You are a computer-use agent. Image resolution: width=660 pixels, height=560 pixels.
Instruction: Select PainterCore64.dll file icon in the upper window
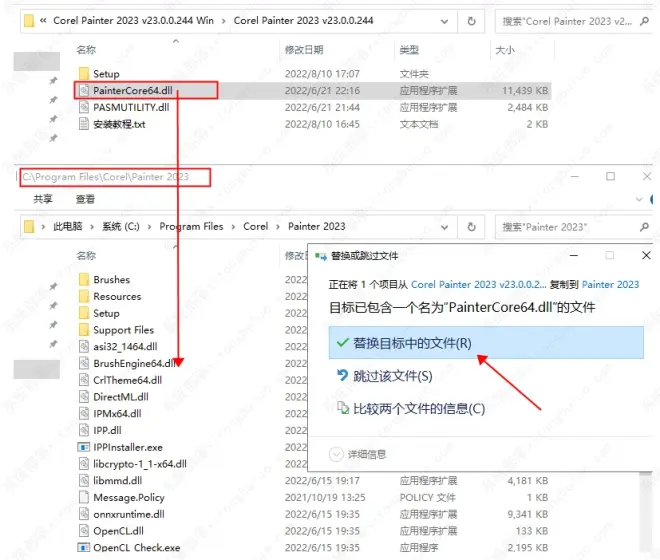tap(84, 91)
